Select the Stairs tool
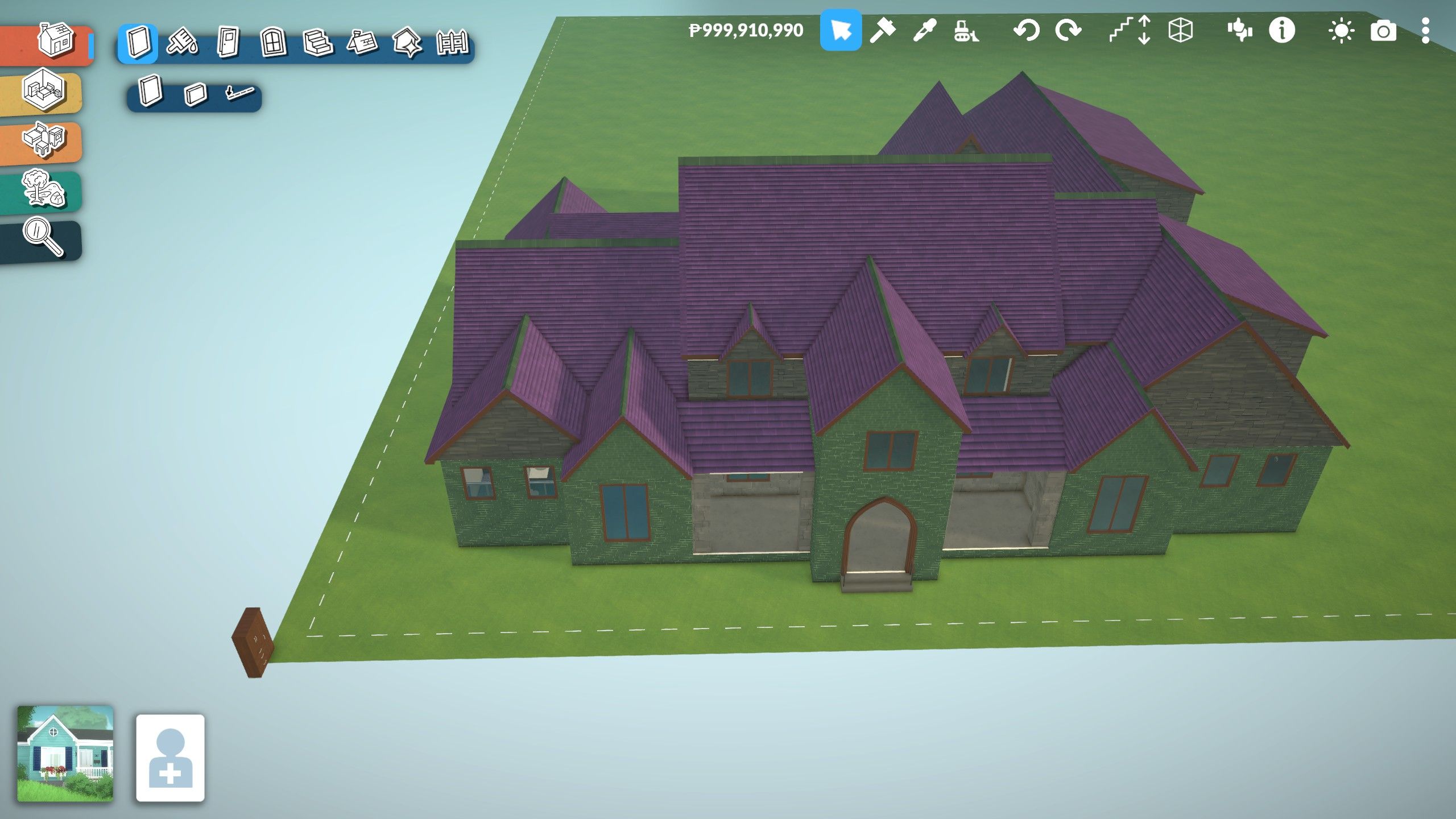Screen dimensions: 1456x819 pyautogui.click(x=317, y=42)
